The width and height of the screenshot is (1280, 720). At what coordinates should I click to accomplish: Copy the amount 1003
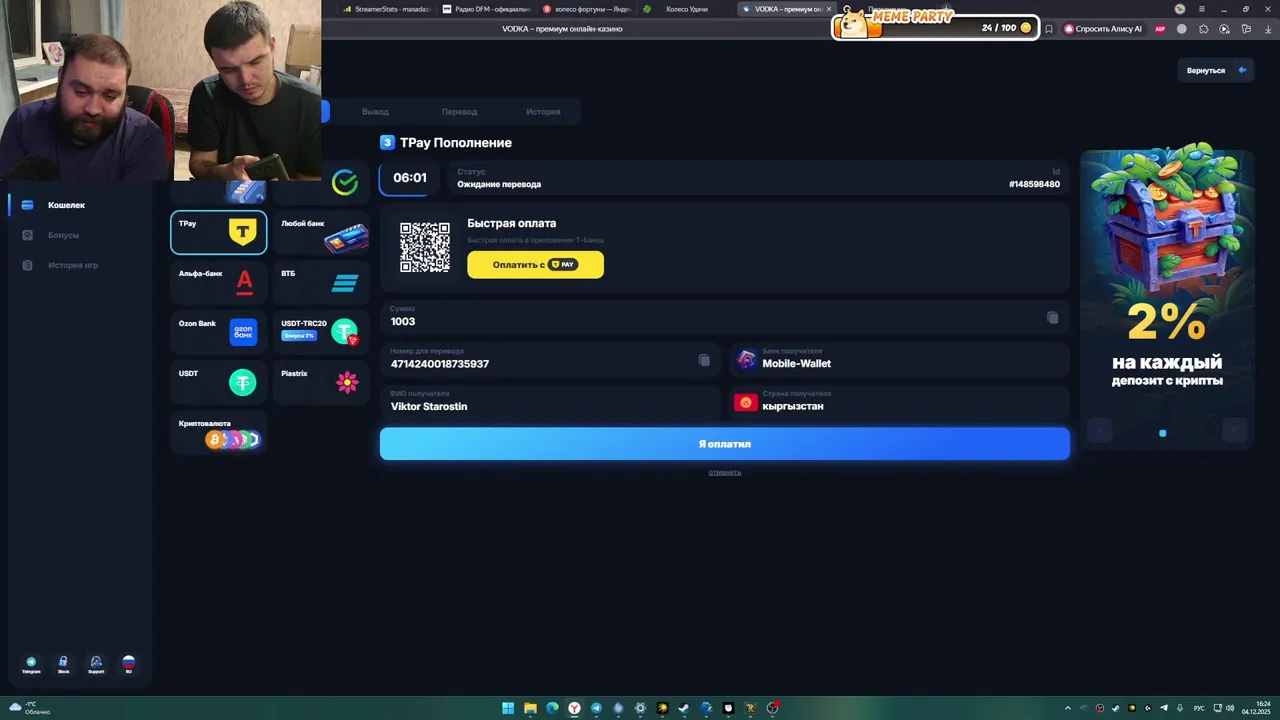tap(1052, 317)
